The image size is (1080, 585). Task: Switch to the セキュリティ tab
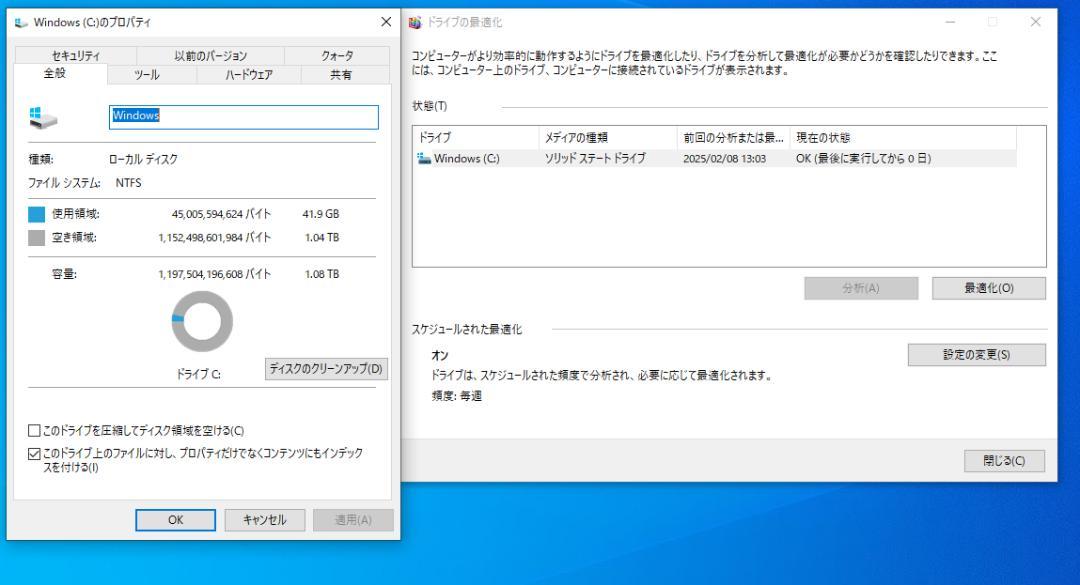pyautogui.click(x=76, y=56)
